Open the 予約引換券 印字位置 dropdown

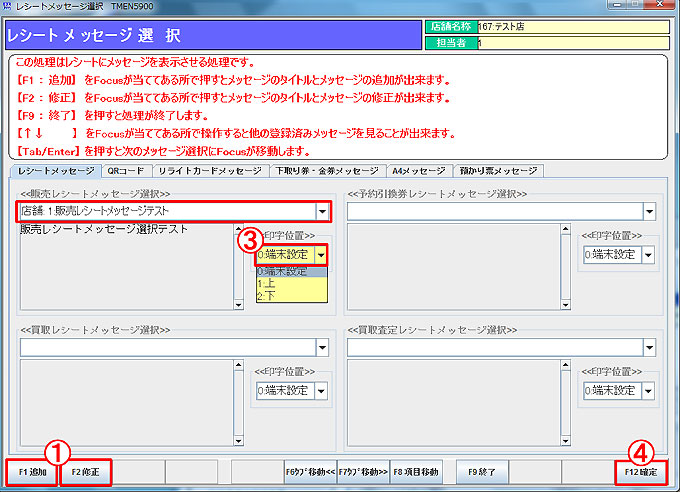(648, 255)
